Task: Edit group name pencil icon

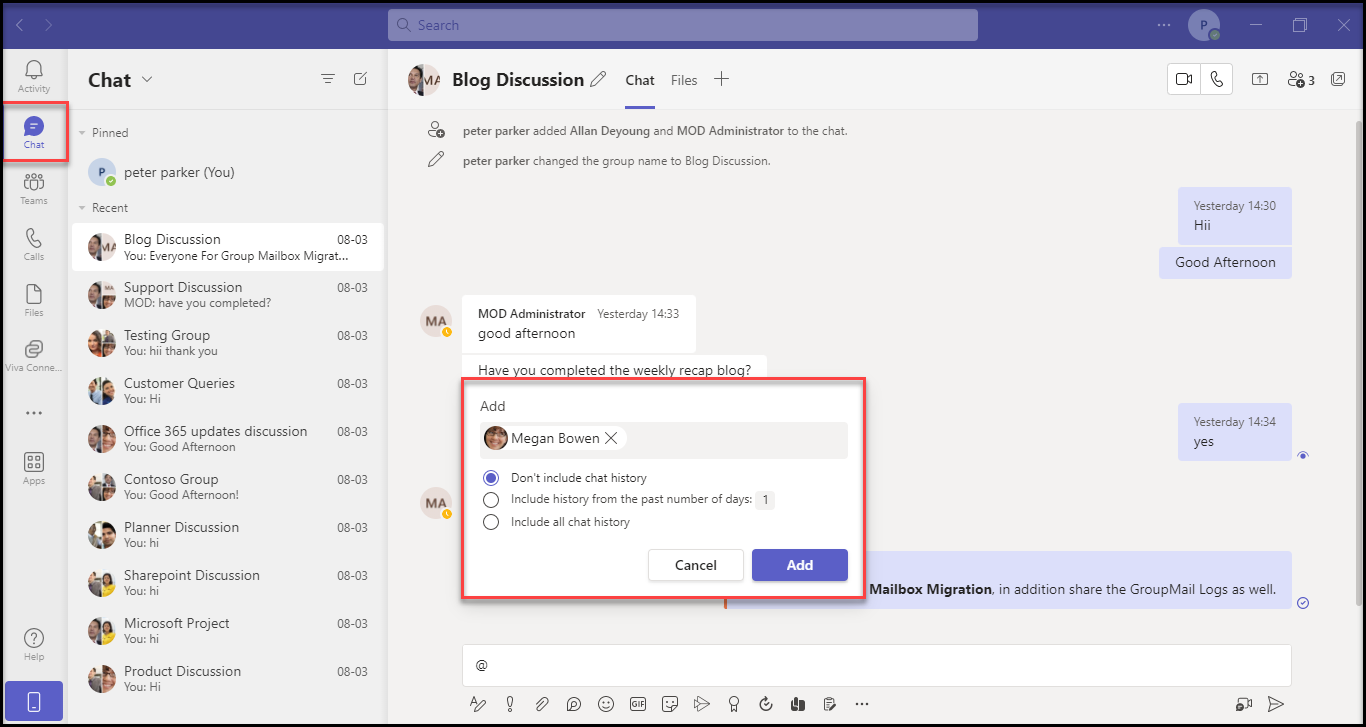Action: [x=598, y=80]
